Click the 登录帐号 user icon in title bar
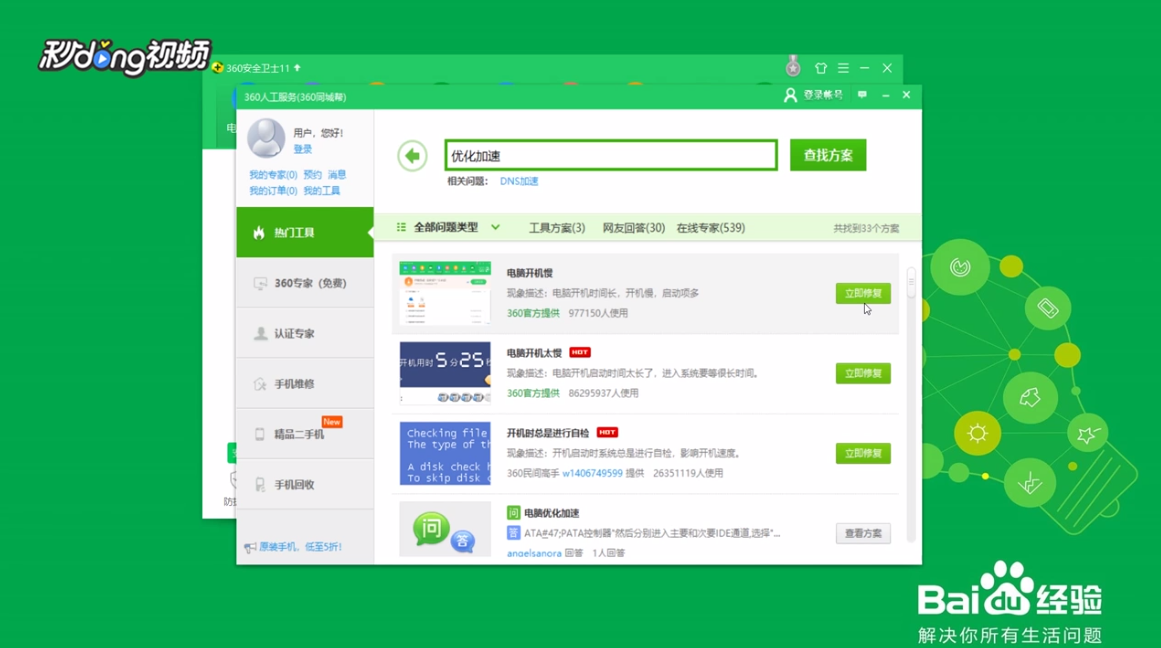The width and height of the screenshot is (1161, 648). click(790, 95)
